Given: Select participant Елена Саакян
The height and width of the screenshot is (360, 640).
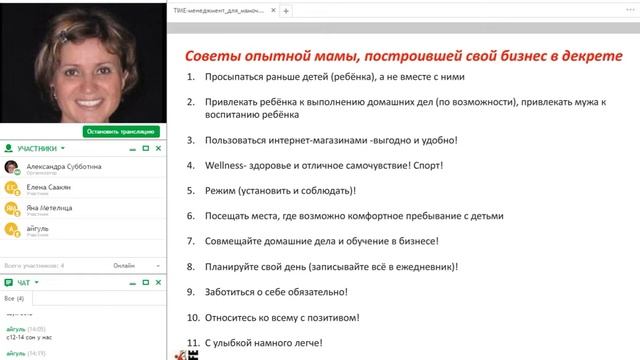Looking at the screenshot, I should coord(83,189).
